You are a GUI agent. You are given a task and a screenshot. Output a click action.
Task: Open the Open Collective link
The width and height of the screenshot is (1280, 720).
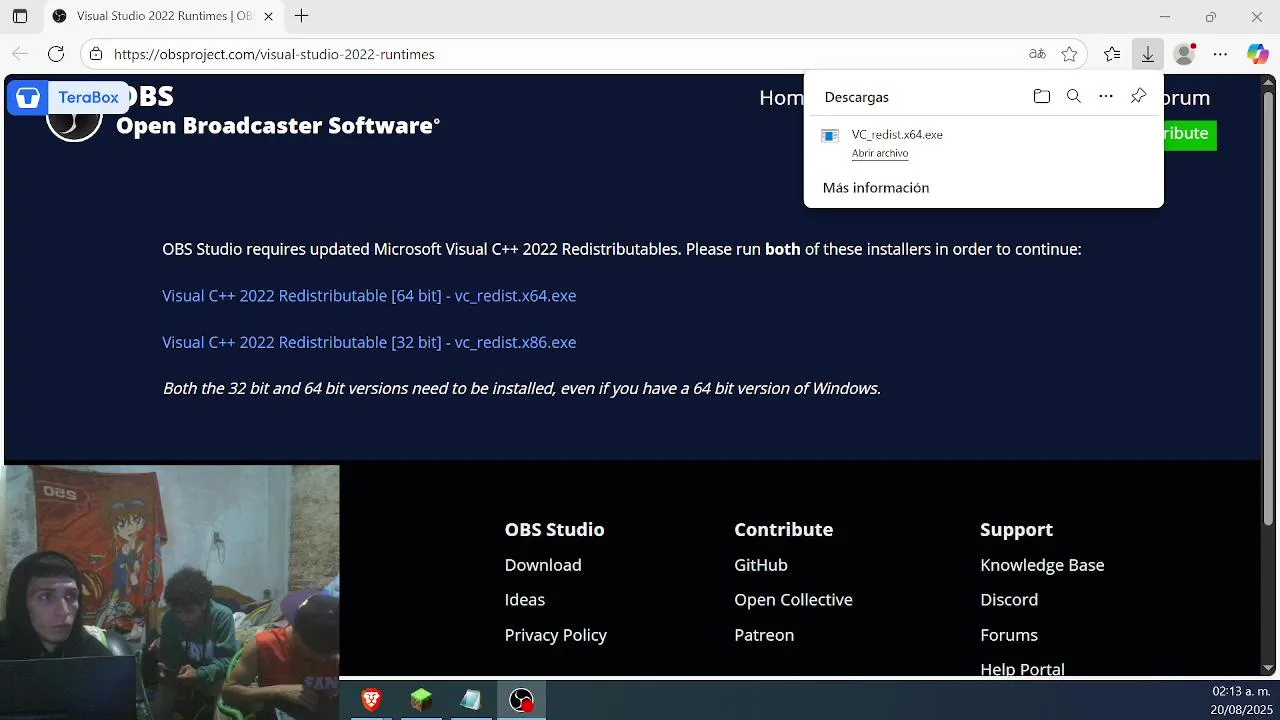point(793,600)
